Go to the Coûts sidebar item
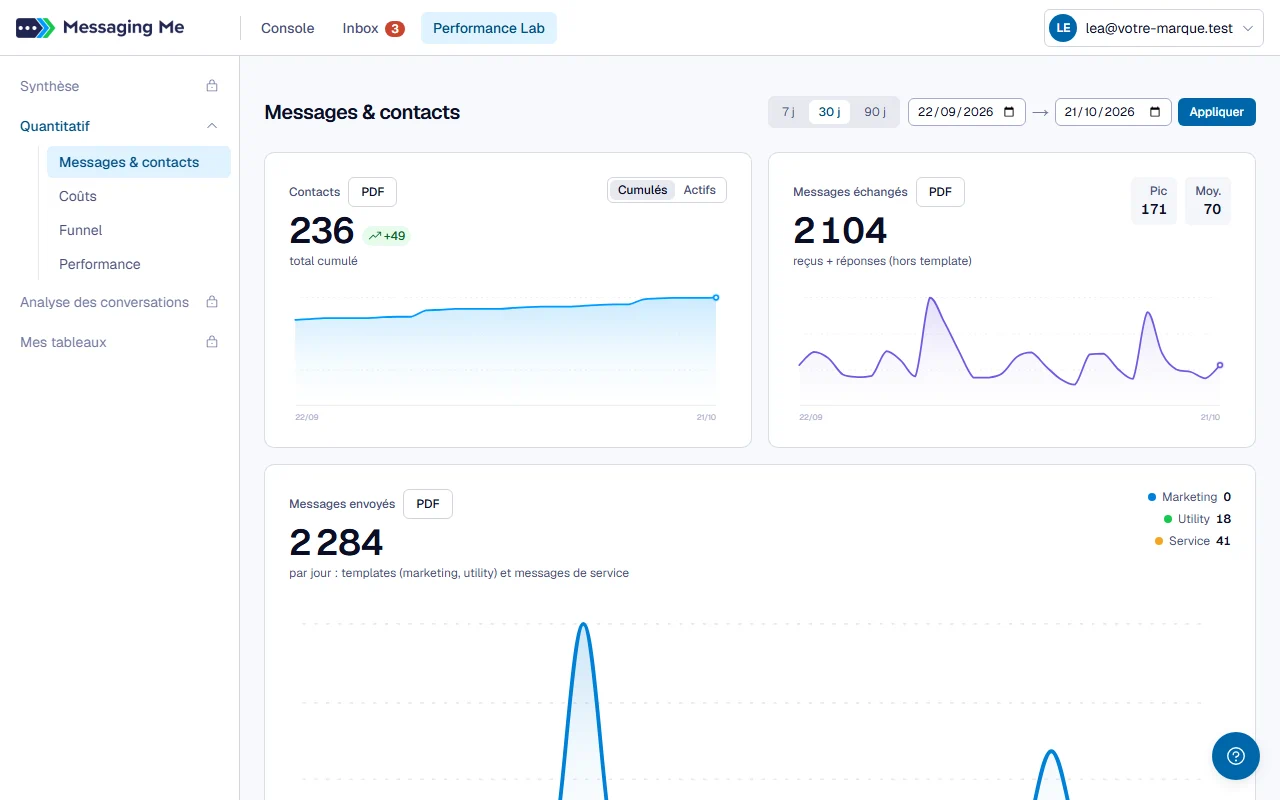 pos(139,196)
